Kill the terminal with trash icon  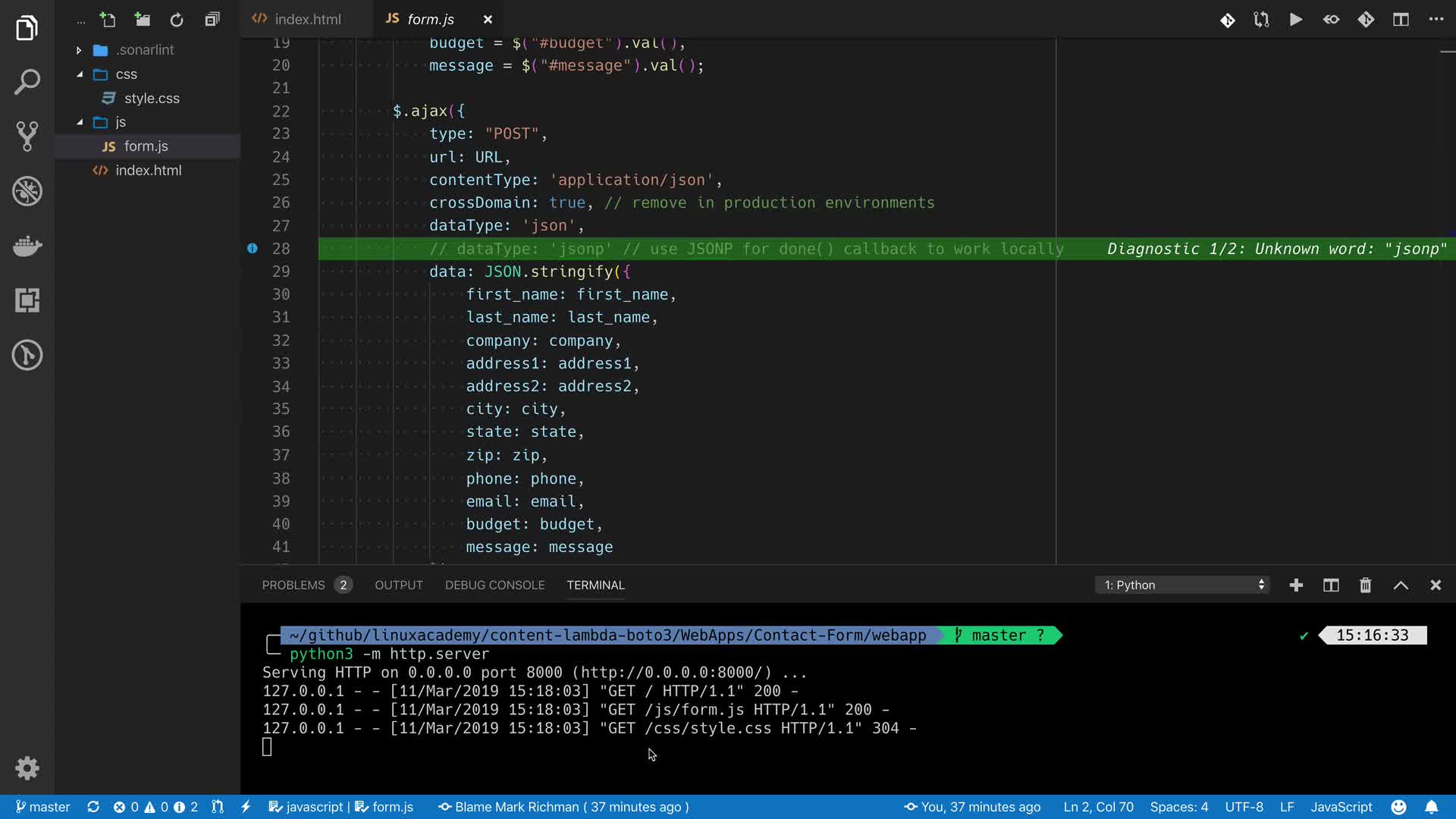point(1365,585)
